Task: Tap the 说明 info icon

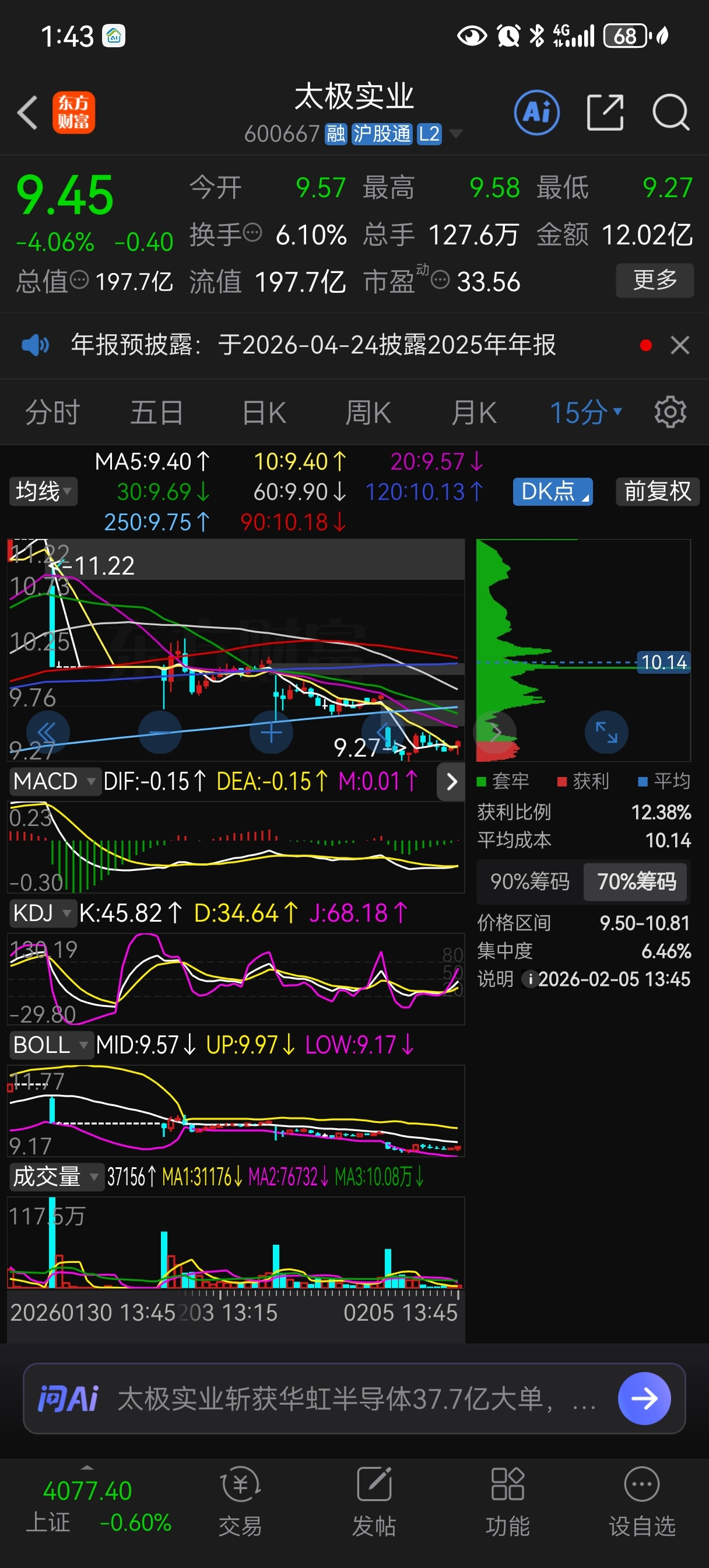Action: coord(530,979)
